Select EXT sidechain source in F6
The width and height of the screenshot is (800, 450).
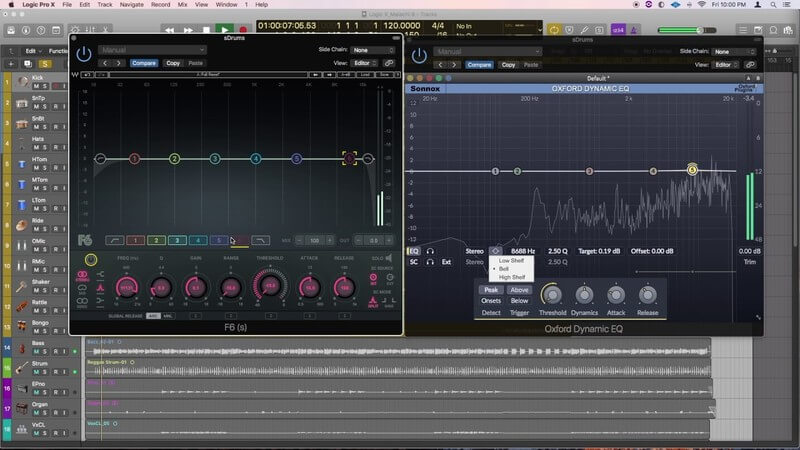390,279
